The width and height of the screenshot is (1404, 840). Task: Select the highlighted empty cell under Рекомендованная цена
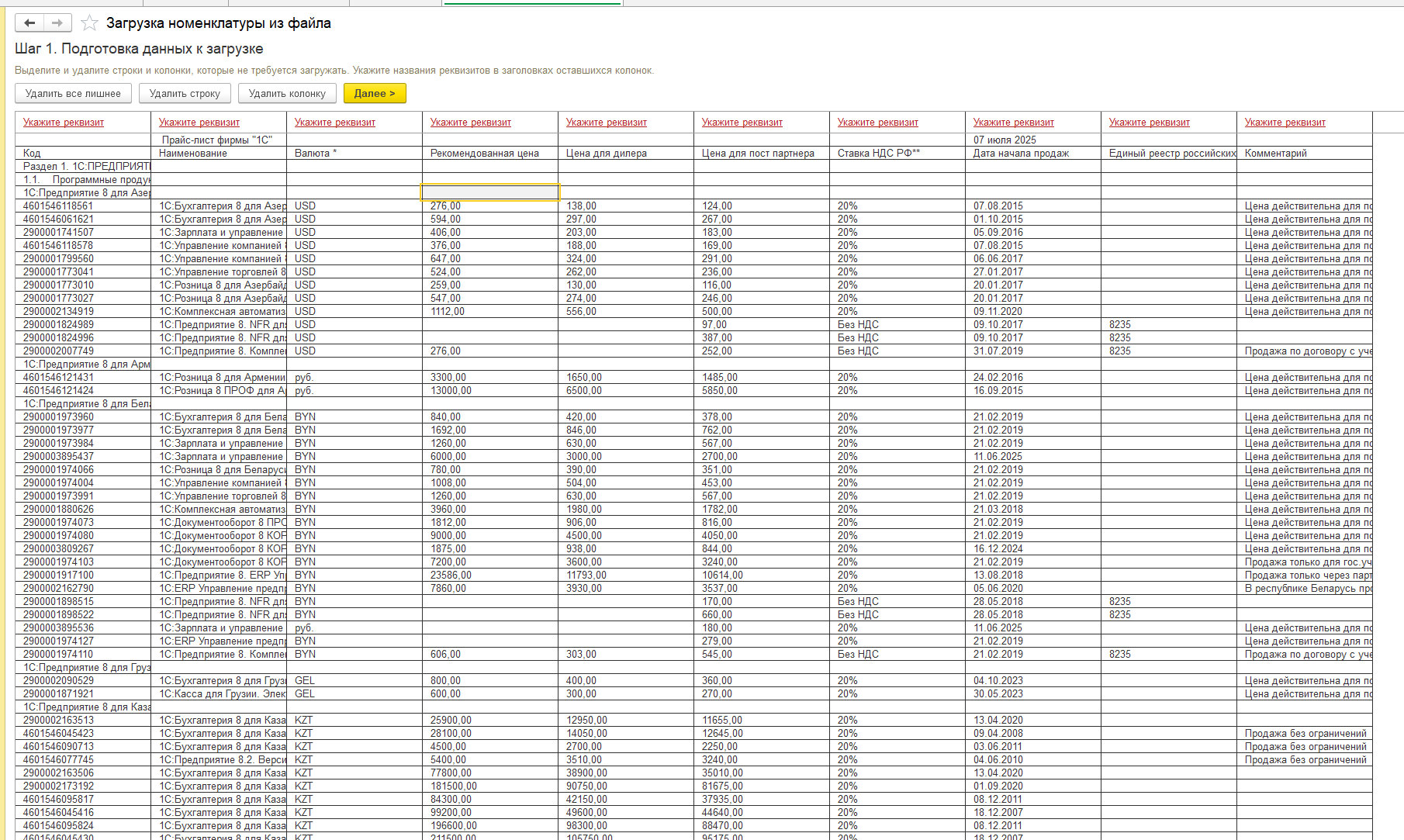[x=490, y=192]
